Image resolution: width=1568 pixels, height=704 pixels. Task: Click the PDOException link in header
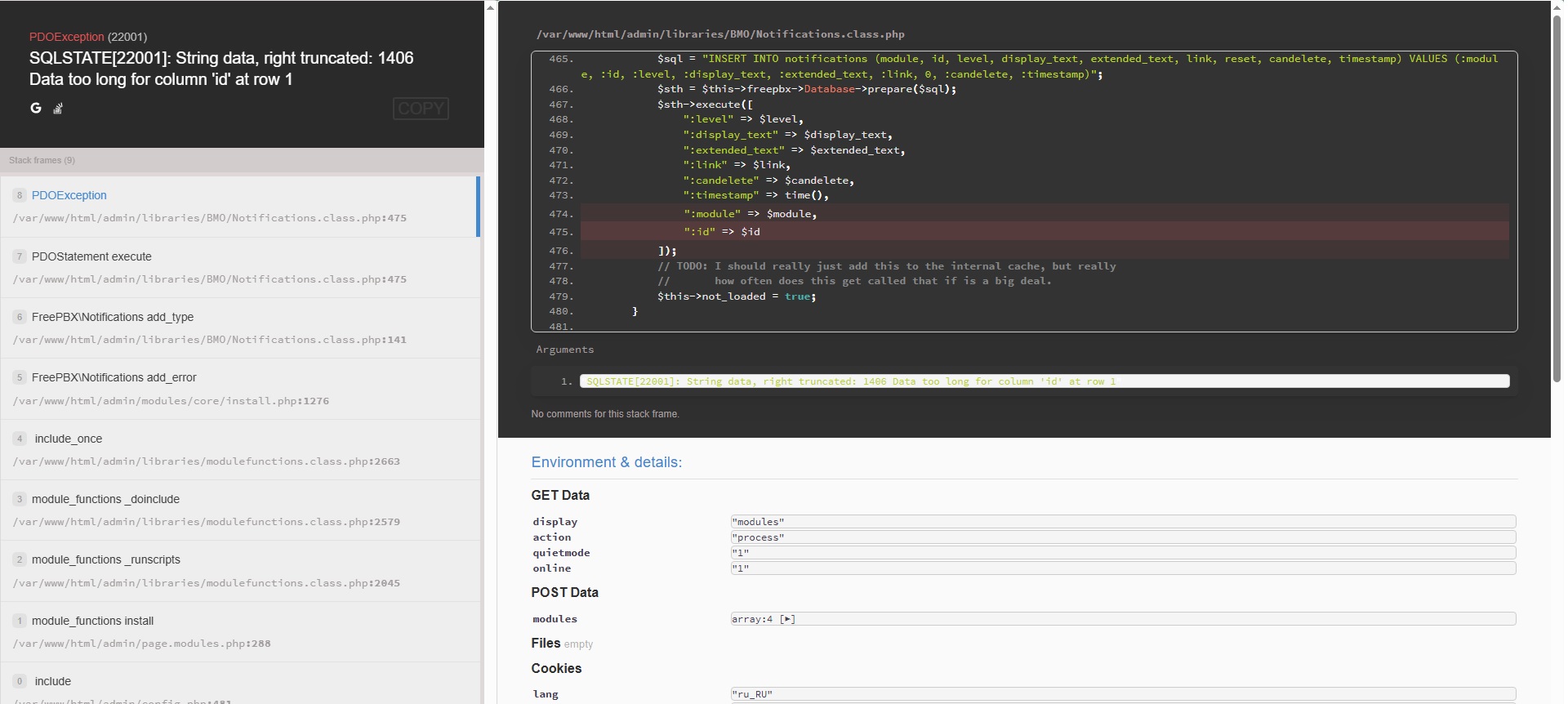tap(66, 37)
